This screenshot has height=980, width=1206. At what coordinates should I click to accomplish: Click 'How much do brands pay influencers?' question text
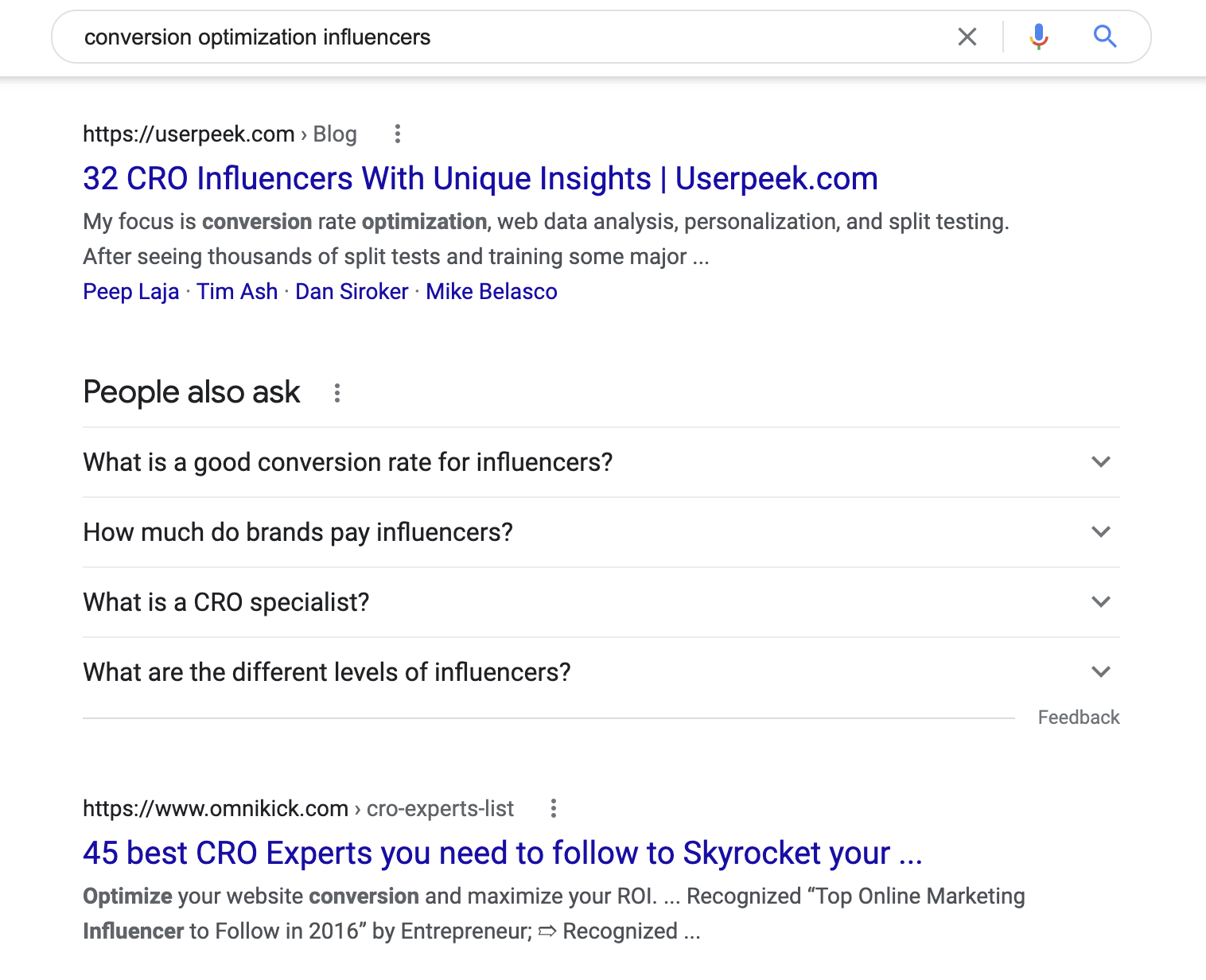click(x=298, y=532)
